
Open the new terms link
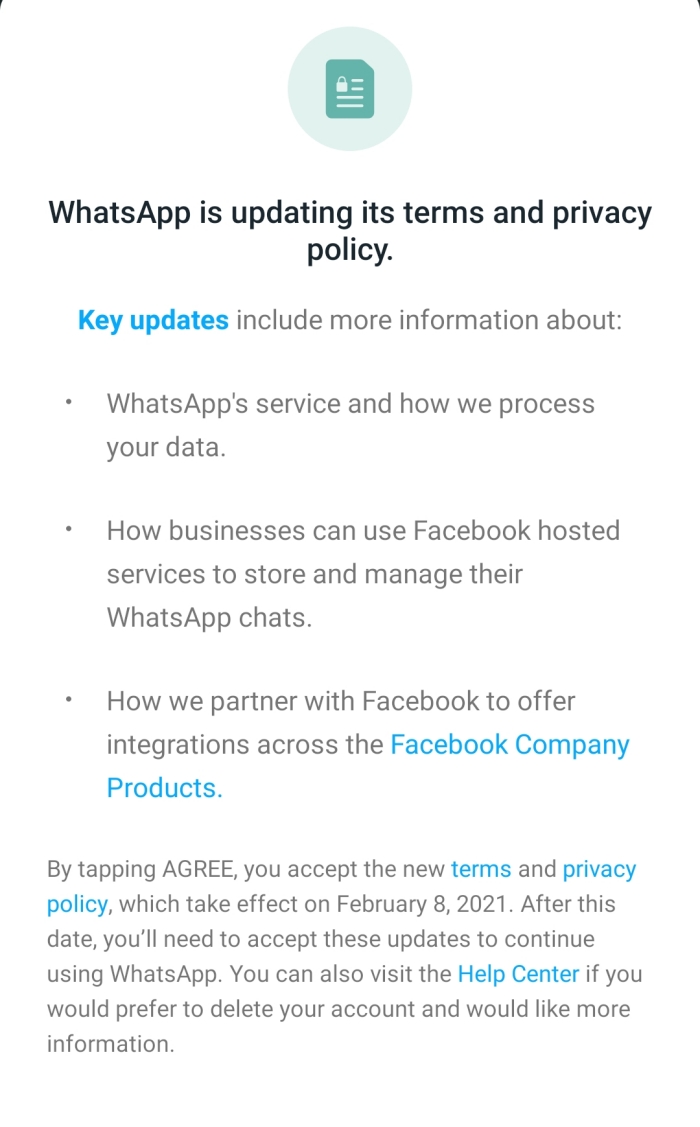(x=481, y=869)
